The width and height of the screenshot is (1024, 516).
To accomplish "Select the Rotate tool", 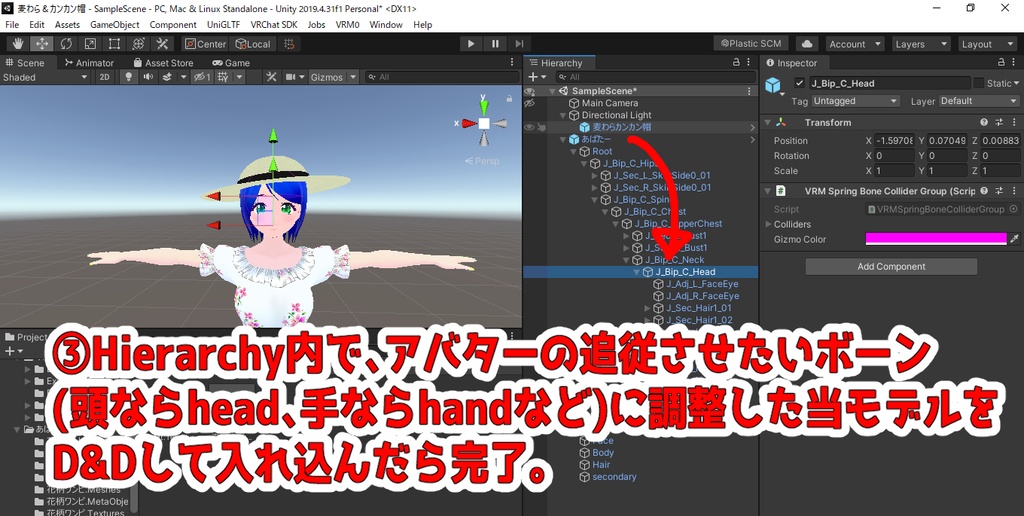I will pos(66,44).
